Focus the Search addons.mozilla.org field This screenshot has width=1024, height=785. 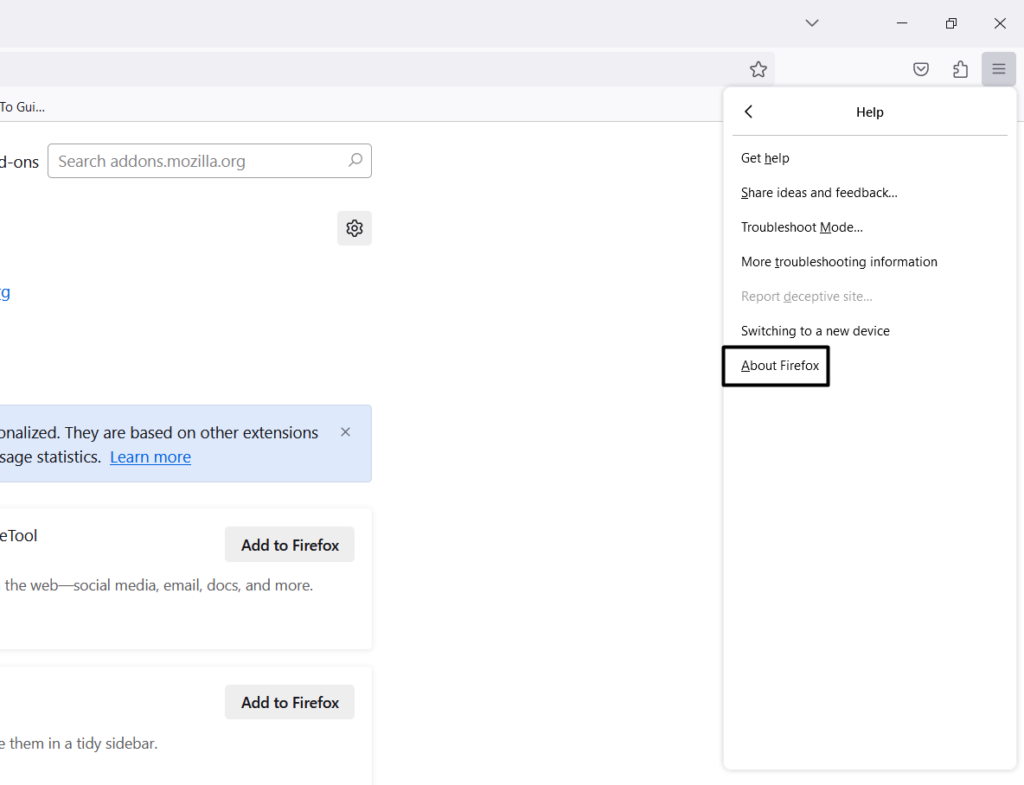click(195, 161)
